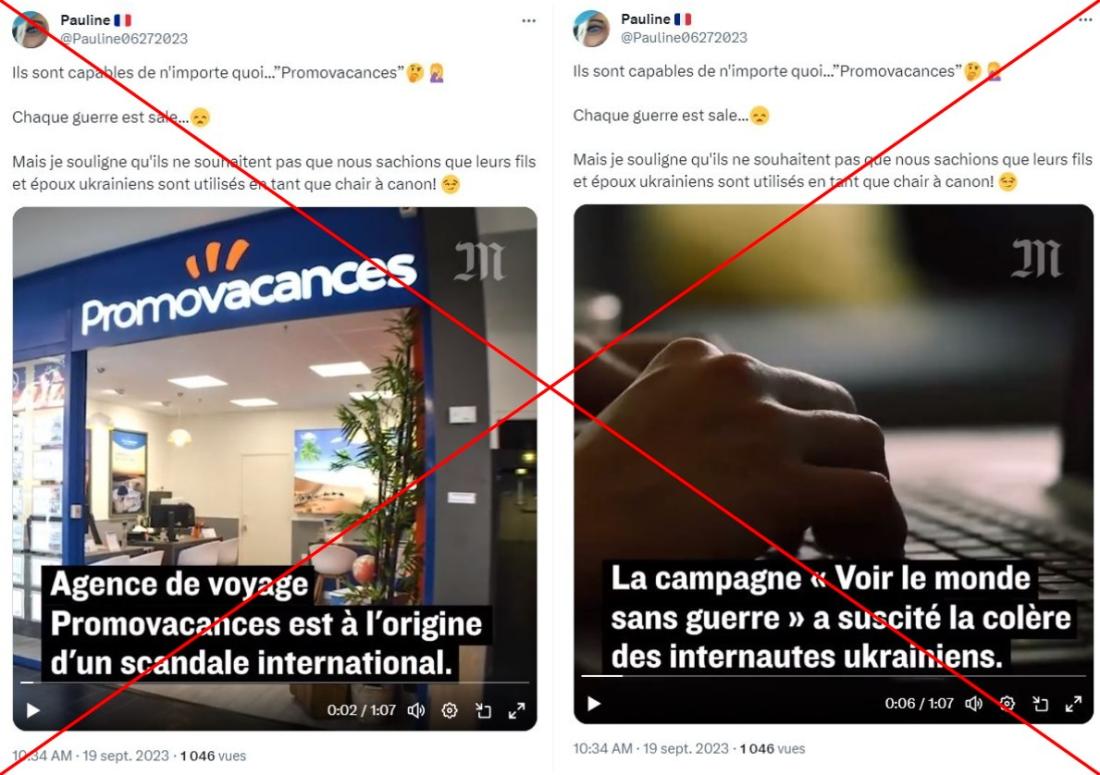The height and width of the screenshot is (775, 1100).
Task: Open @Pauline06272023 handle in left tweet
Action: click(x=124, y=39)
